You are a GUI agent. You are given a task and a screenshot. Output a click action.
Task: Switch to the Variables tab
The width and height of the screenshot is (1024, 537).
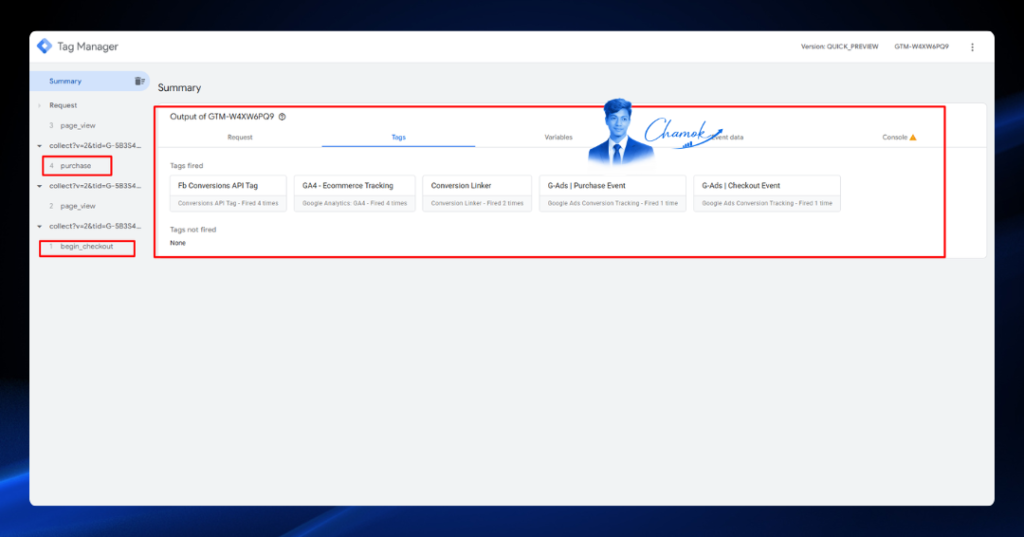558,137
